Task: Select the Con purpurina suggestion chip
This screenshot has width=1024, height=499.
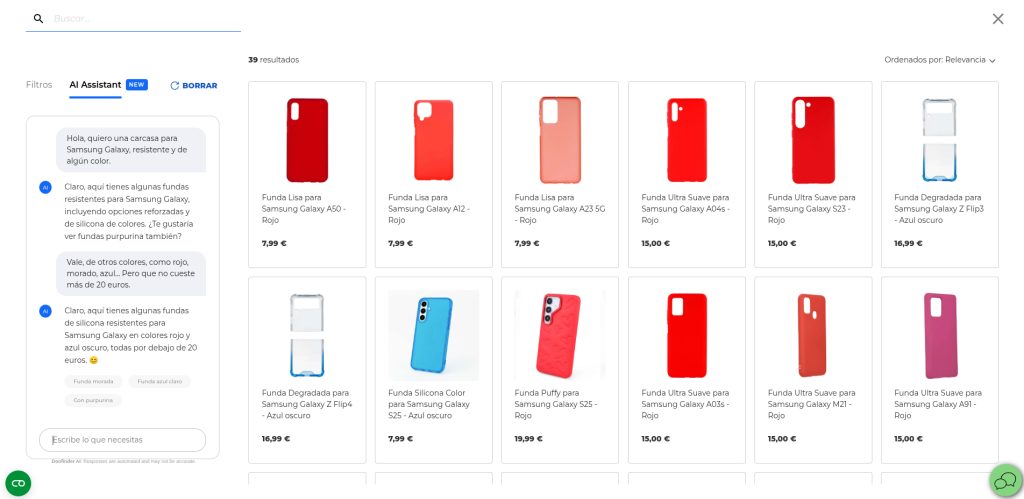Action: click(x=94, y=400)
